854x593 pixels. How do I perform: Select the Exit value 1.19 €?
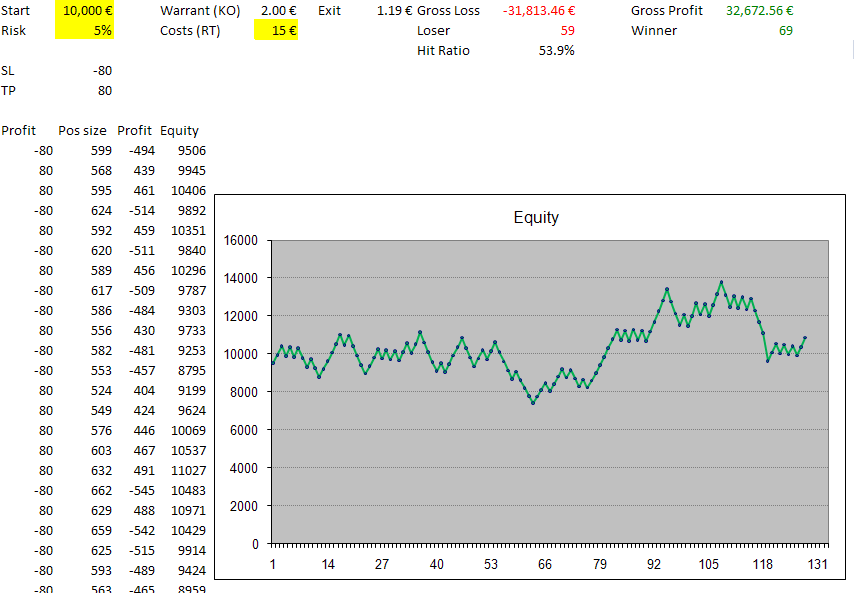click(394, 10)
